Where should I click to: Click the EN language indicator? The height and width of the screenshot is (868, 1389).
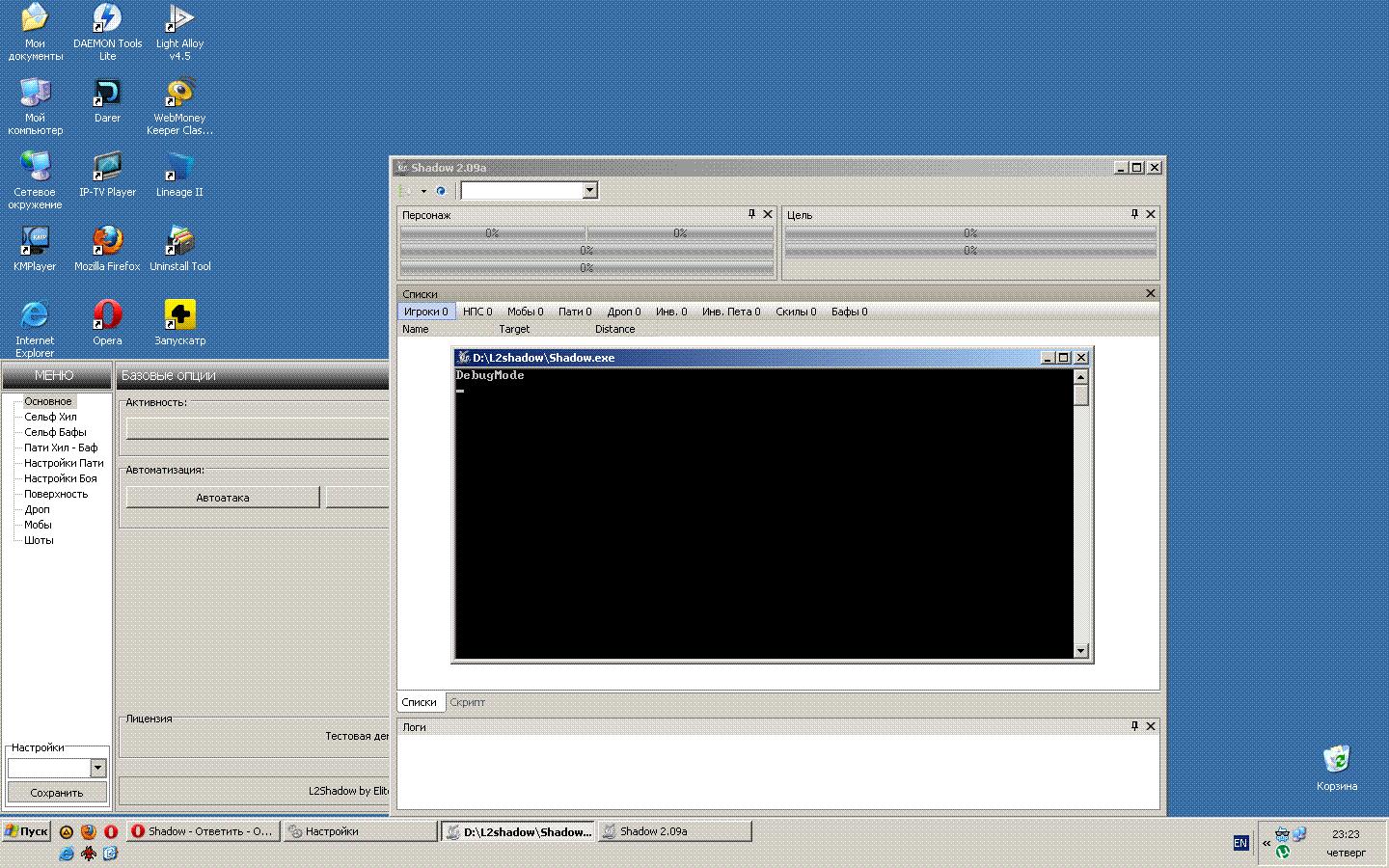[1240, 843]
